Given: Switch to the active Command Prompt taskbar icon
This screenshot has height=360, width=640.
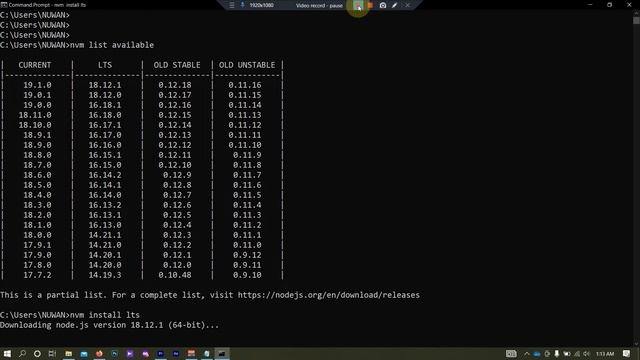Looking at the screenshot, I should pyautogui.click(x=222, y=353).
